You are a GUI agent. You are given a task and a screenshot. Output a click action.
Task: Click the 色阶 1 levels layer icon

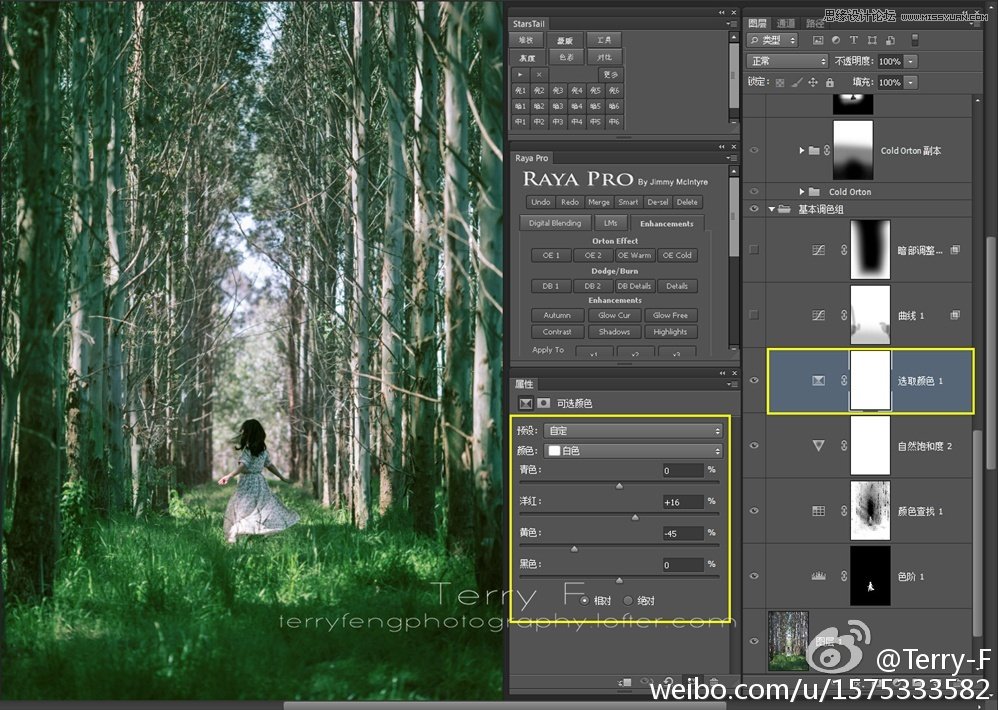click(x=819, y=576)
